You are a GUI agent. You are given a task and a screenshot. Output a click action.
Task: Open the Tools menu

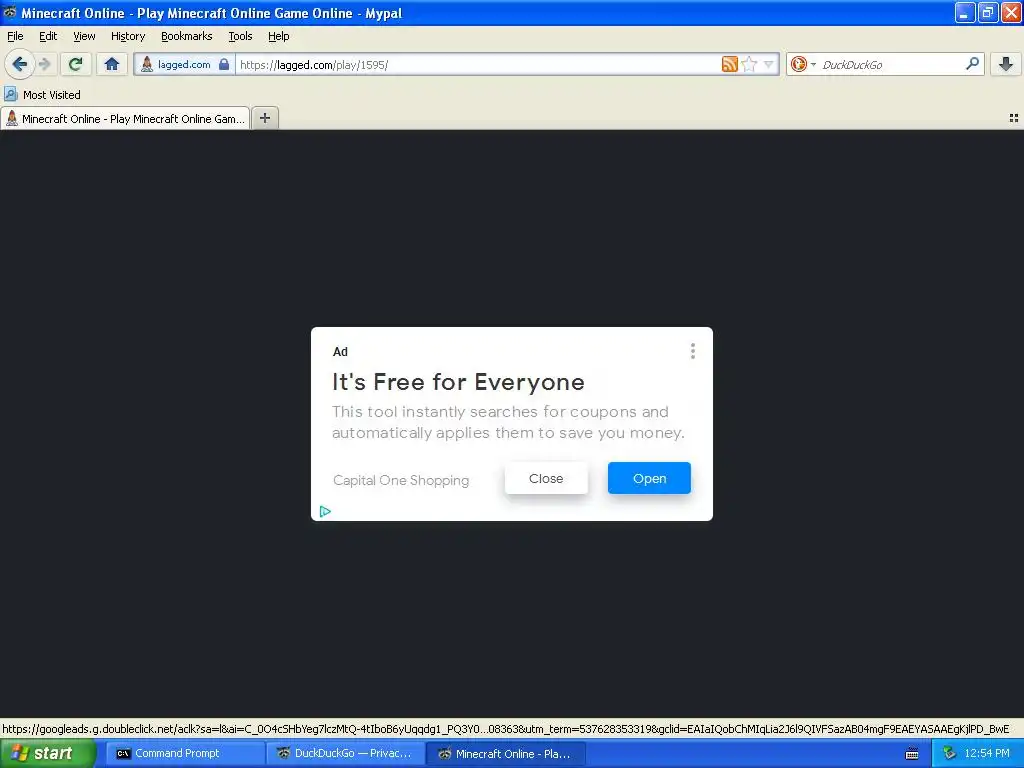pos(240,36)
